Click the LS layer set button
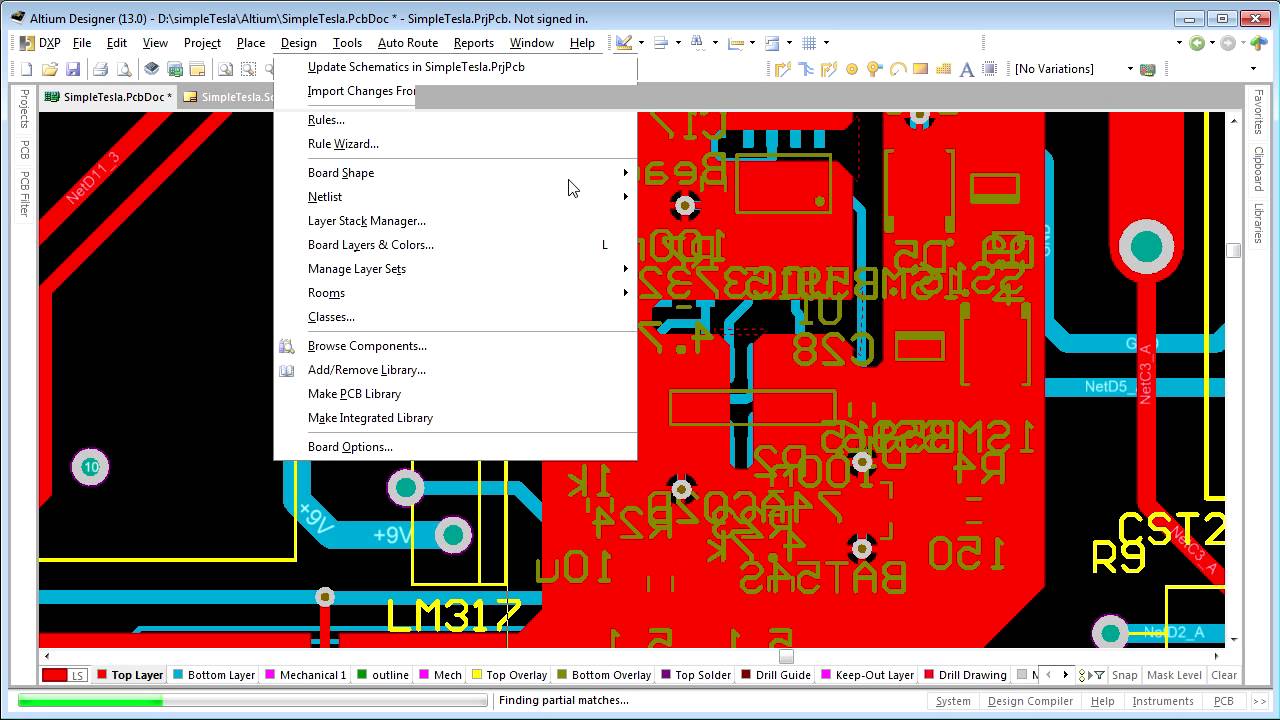This screenshot has width=1280, height=720. tap(77, 676)
